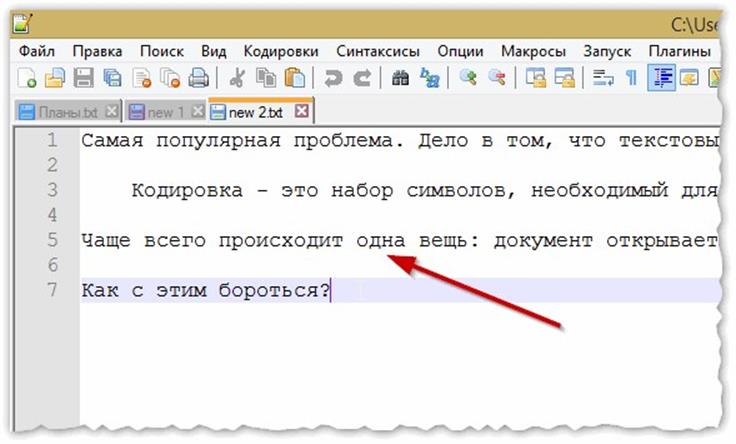The height and width of the screenshot is (444, 736).
Task: Close the new 2.txt tab
Action: pos(302,111)
